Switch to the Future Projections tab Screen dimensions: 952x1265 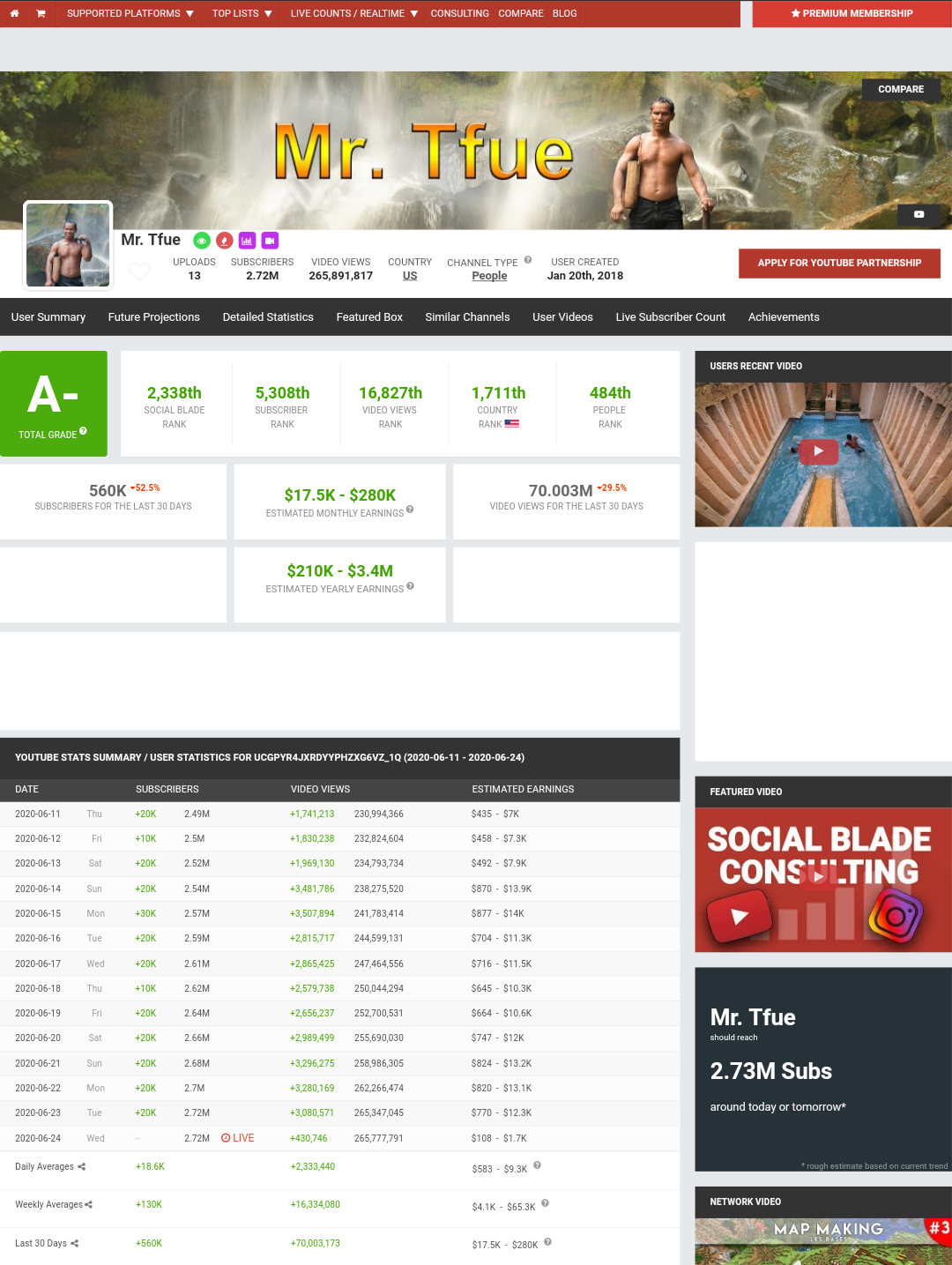click(x=154, y=317)
